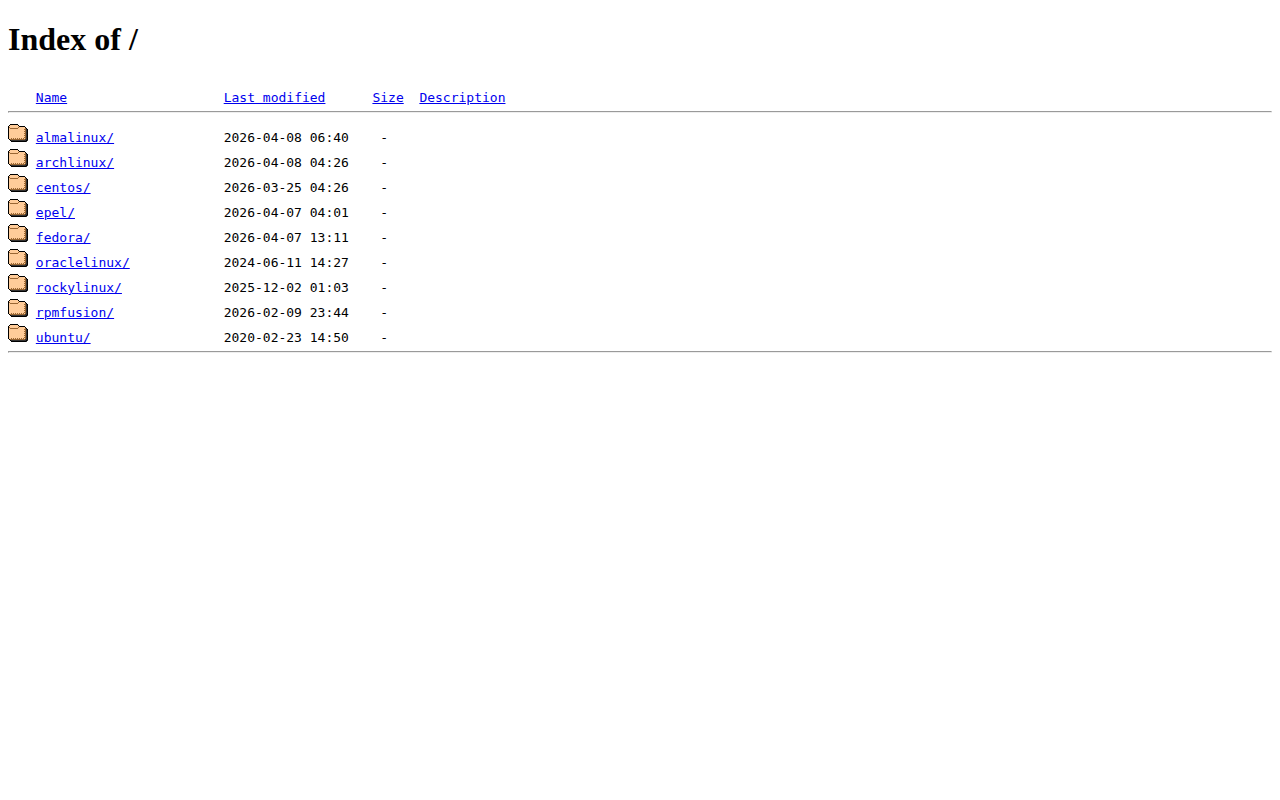Navigate to the oraclelinux/ directory
This screenshot has height=800, width=1280.
pyautogui.click(x=82, y=263)
